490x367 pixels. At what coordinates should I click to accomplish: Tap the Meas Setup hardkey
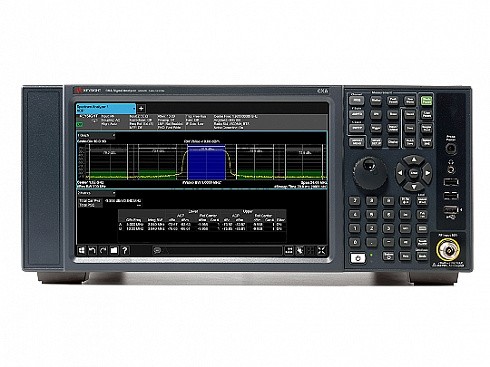376,142
